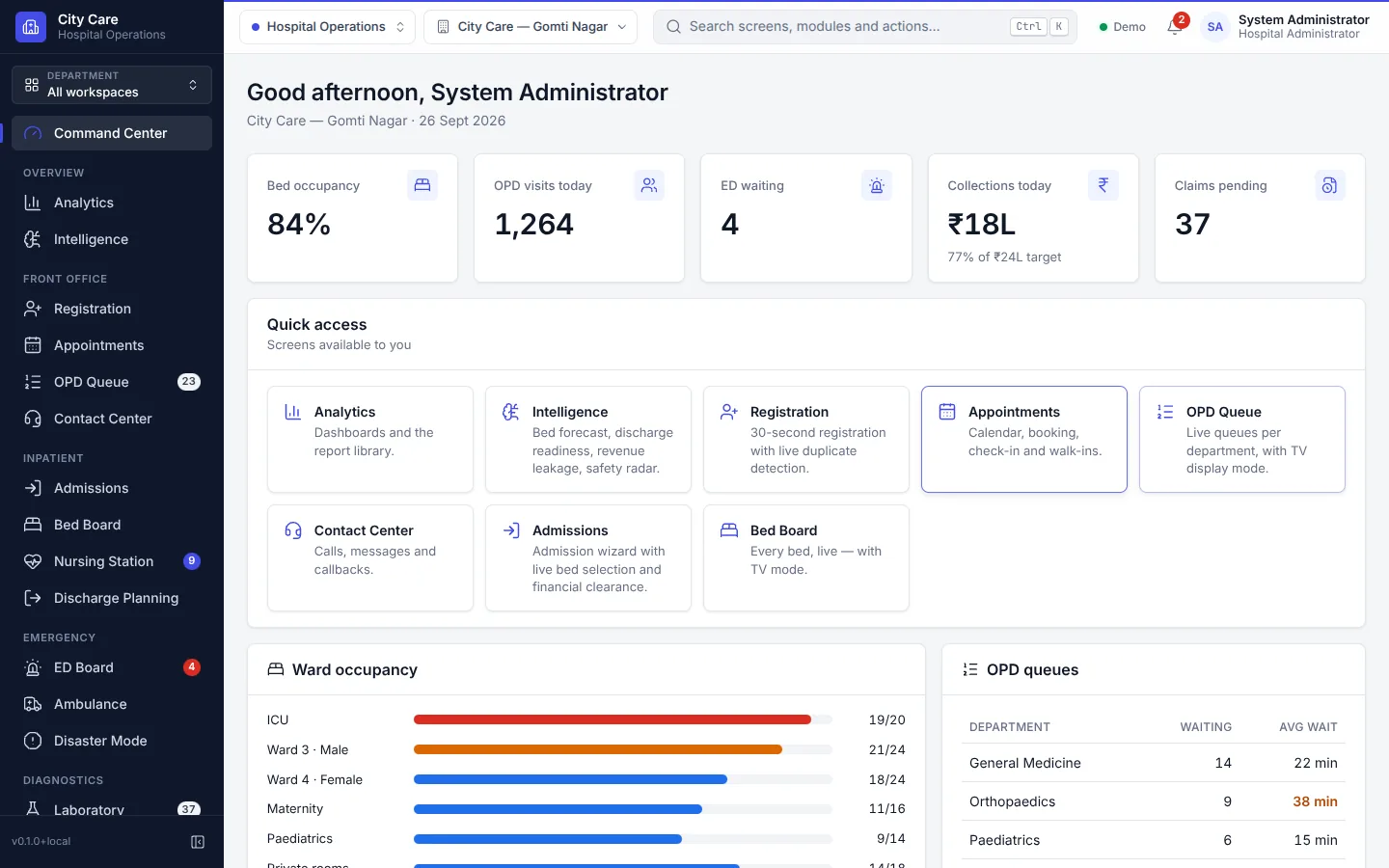Image resolution: width=1389 pixels, height=868 pixels.
Task: Open Discharge Planning in the sidebar
Action: [x=112, y=598]
